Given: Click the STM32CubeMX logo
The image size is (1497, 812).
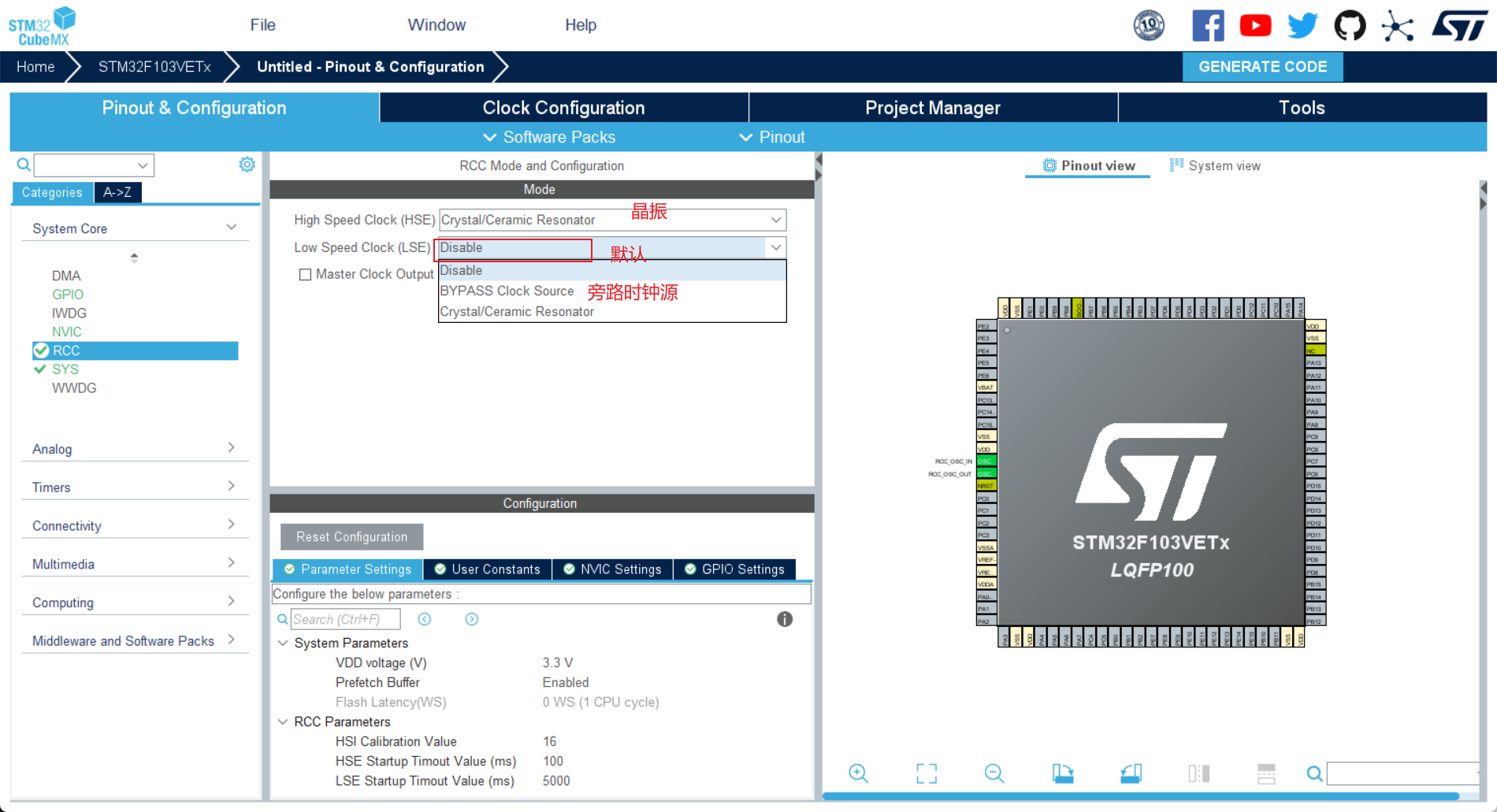Looking at the screenshot, I should [42, 26].
